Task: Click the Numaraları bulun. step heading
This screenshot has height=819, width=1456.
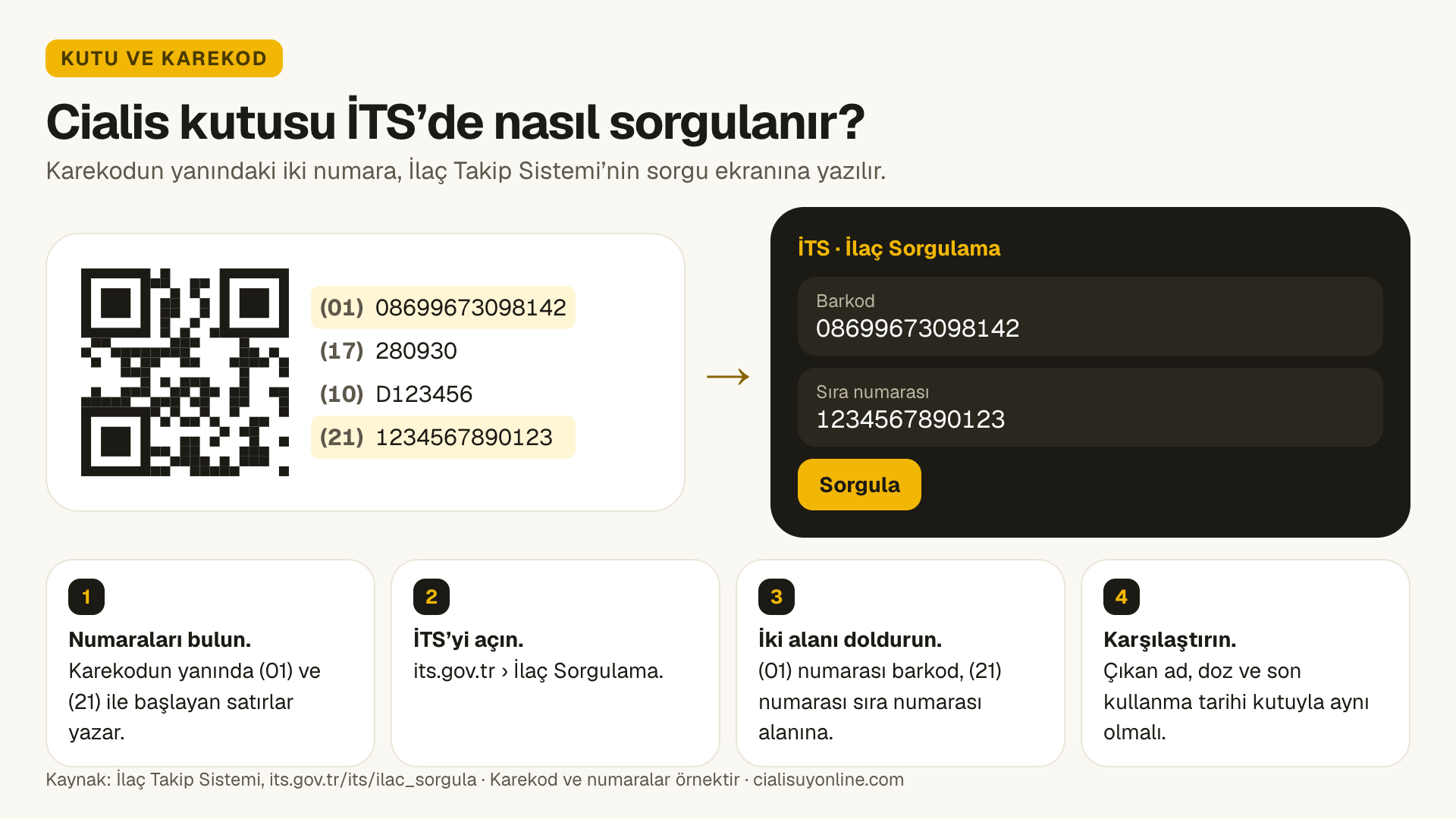Action: click(159, 639)
